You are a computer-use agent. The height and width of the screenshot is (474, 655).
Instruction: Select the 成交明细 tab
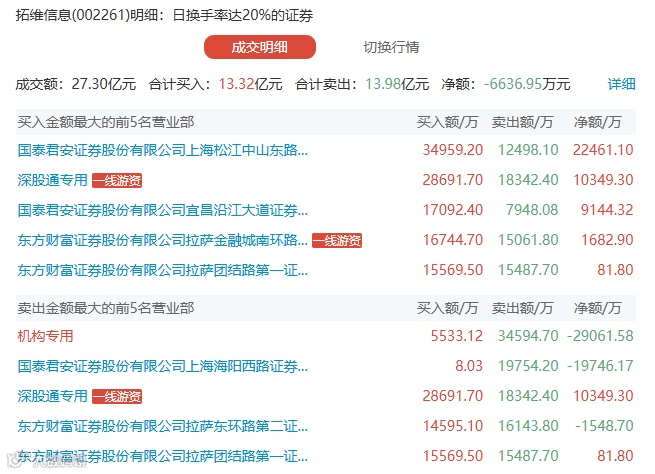pyautogui.click(x=259, y=47)
